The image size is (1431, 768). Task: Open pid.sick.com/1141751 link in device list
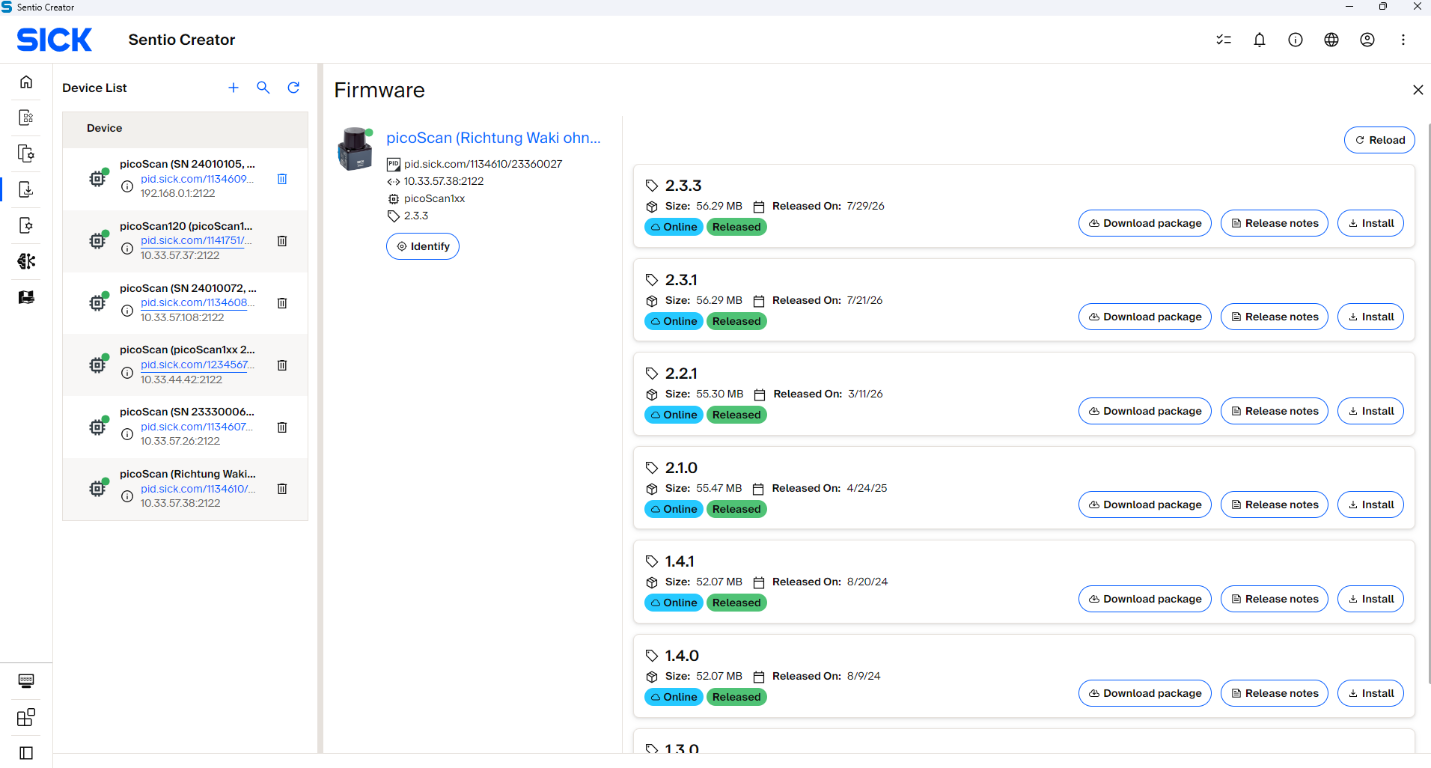point(196,241)
